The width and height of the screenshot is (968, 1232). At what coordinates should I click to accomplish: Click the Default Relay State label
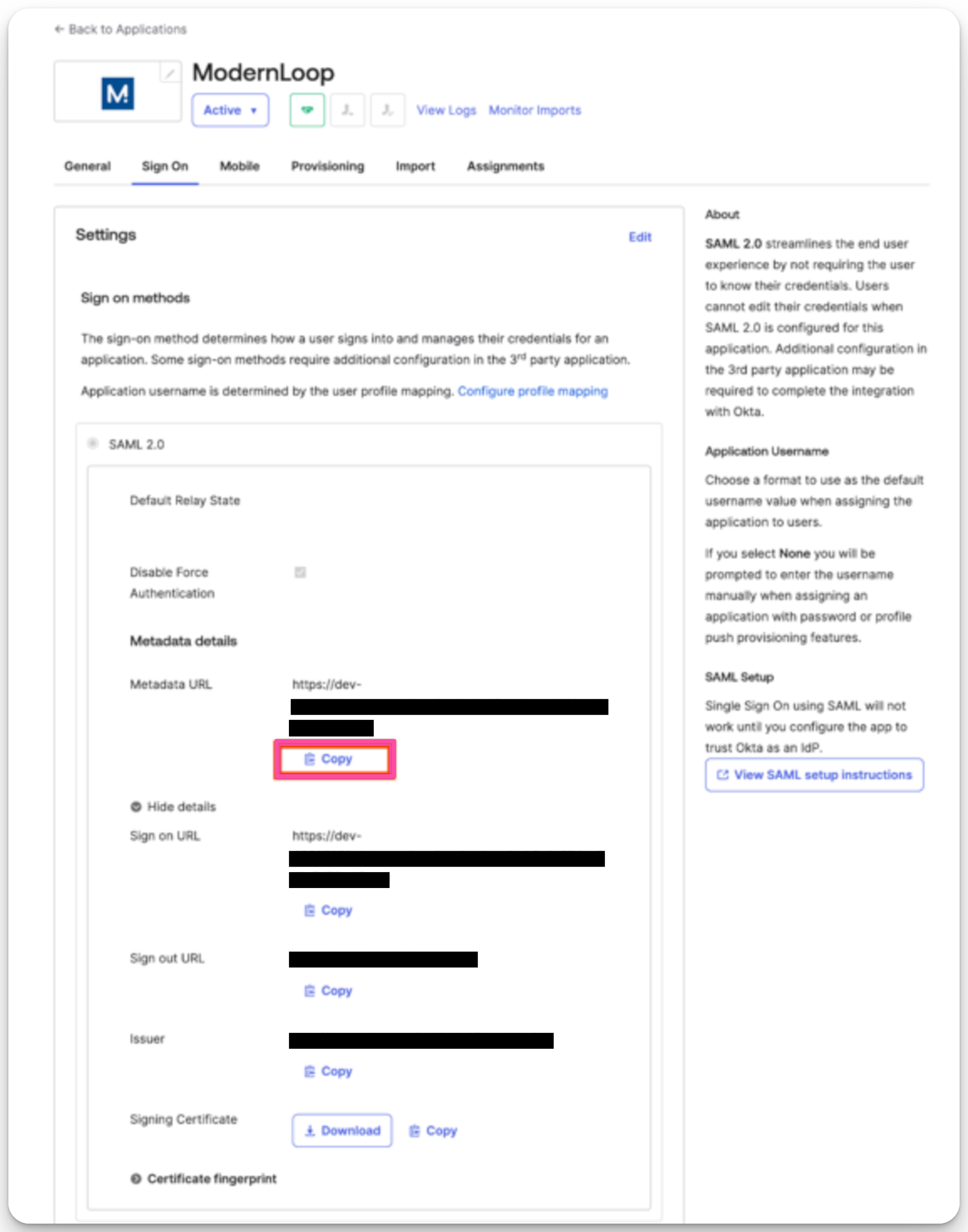point(185,500)
